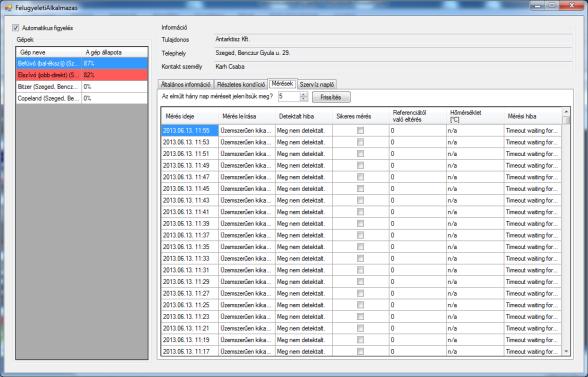This screenshot has width=588, height=377.
Task: Click the Frissítés button
Action: pyautogui.click(x=331, y=97)
